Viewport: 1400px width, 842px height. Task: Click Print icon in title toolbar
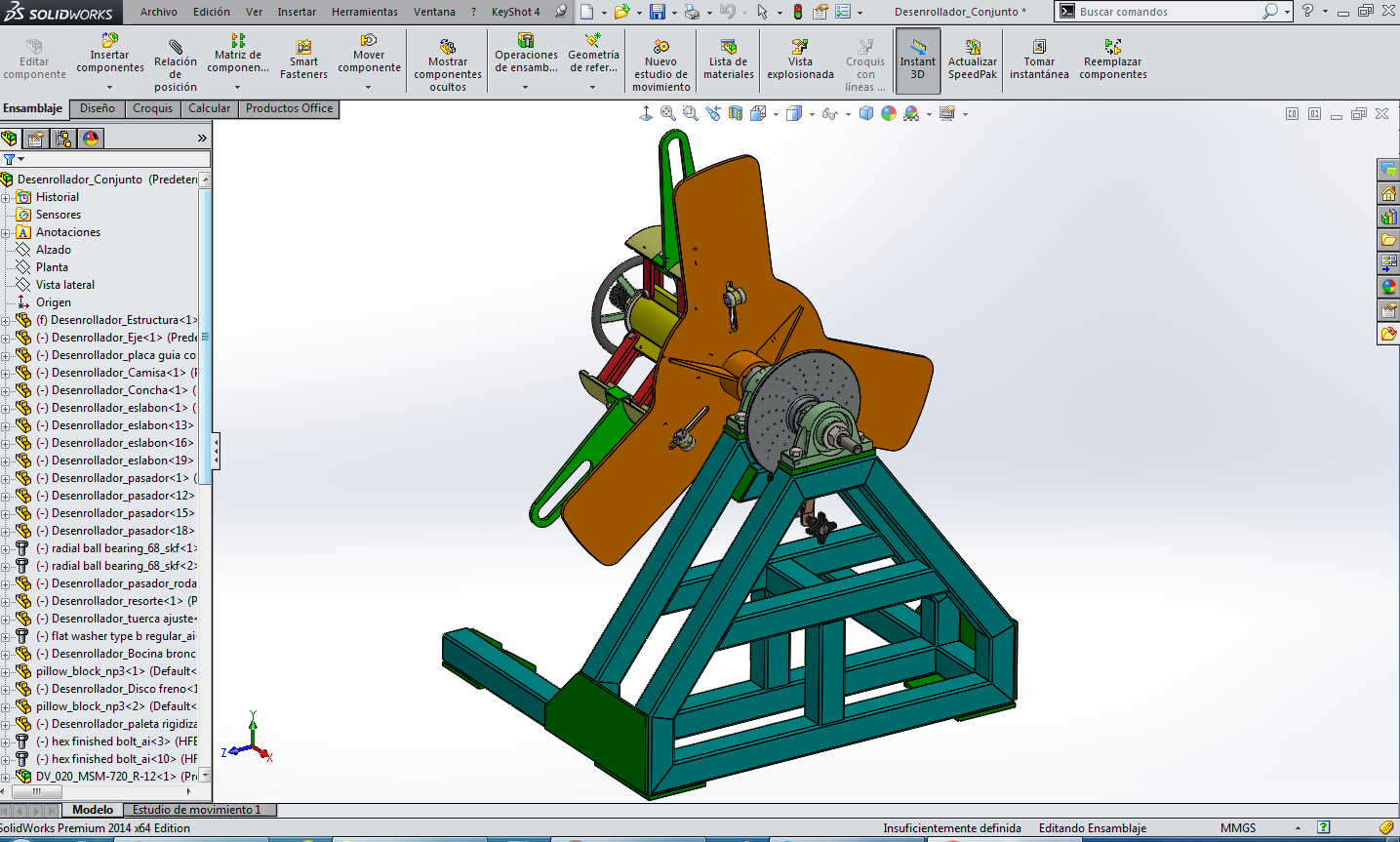pos(692,12)
